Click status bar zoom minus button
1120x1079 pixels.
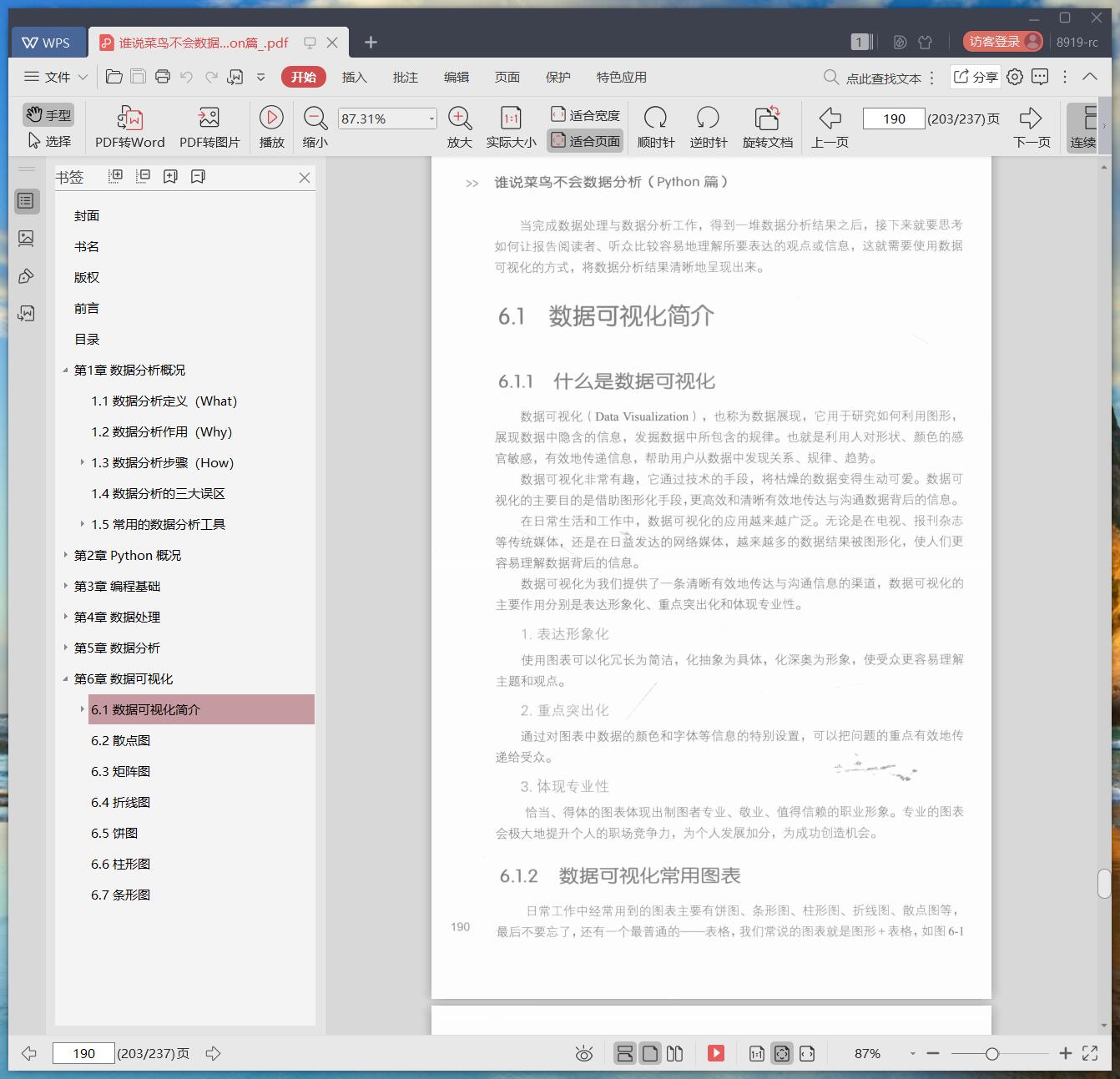tap(933, 1054)
